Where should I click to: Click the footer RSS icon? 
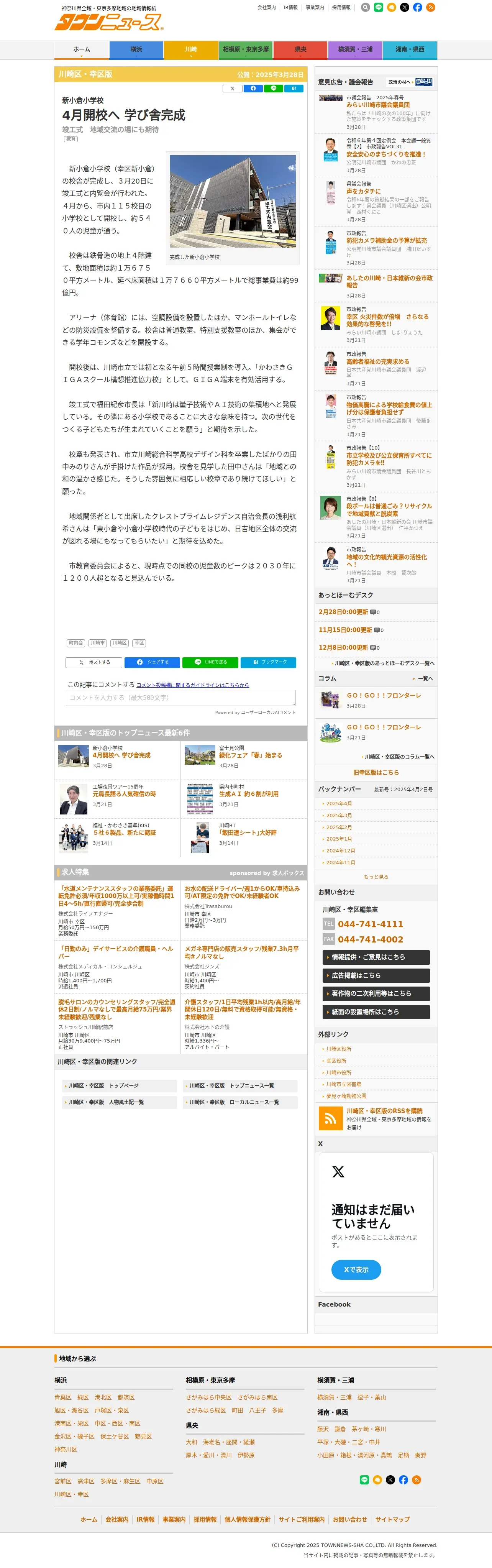click(x=417, y=1480)
